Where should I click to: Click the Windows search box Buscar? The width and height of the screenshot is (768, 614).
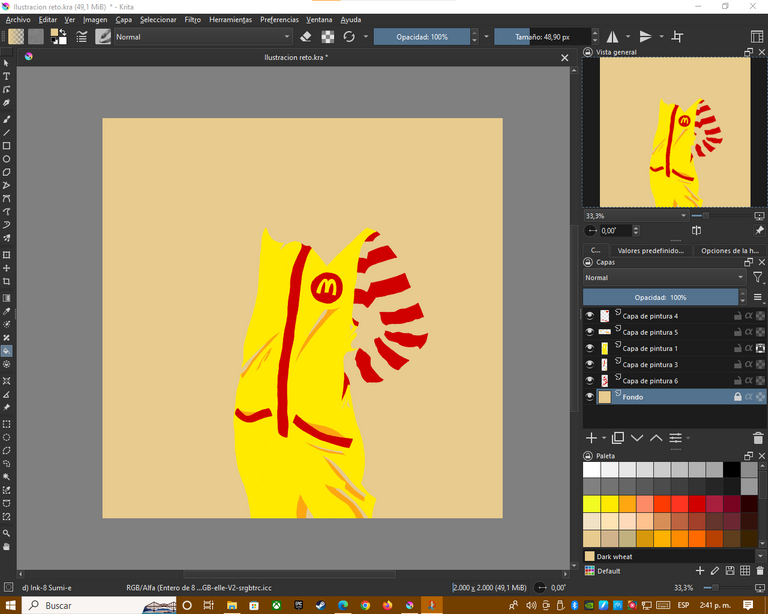pos(99,605)
